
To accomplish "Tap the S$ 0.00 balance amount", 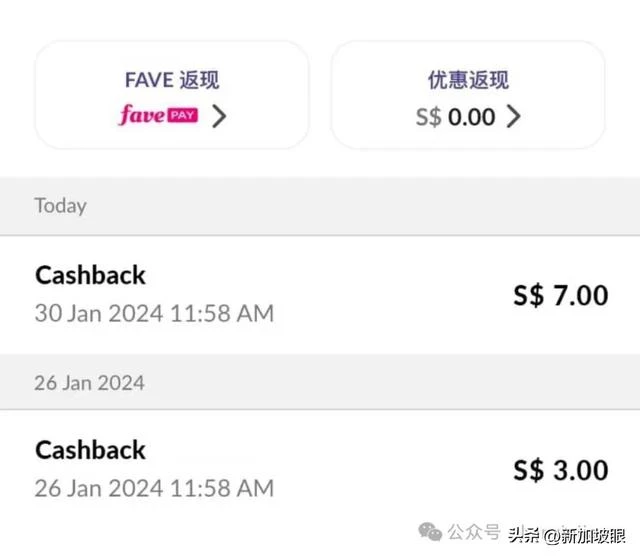I will coord(456,117).
